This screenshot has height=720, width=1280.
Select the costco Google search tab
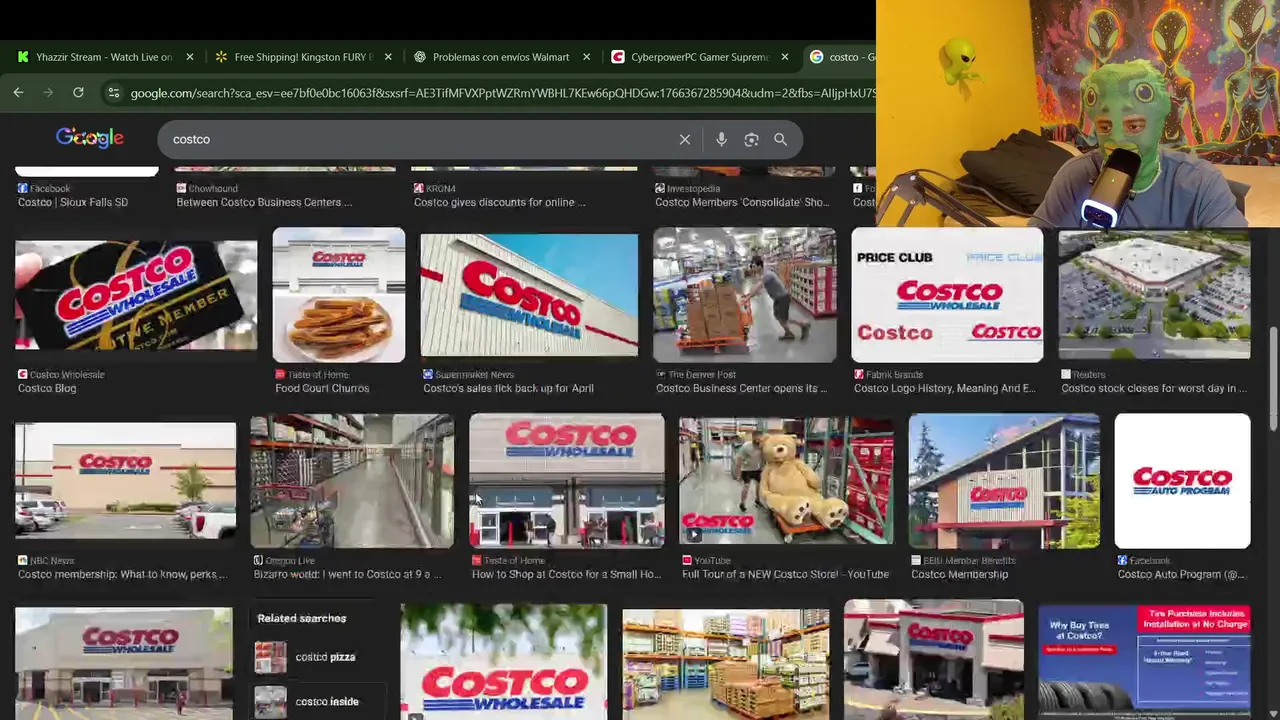point(840,57)
